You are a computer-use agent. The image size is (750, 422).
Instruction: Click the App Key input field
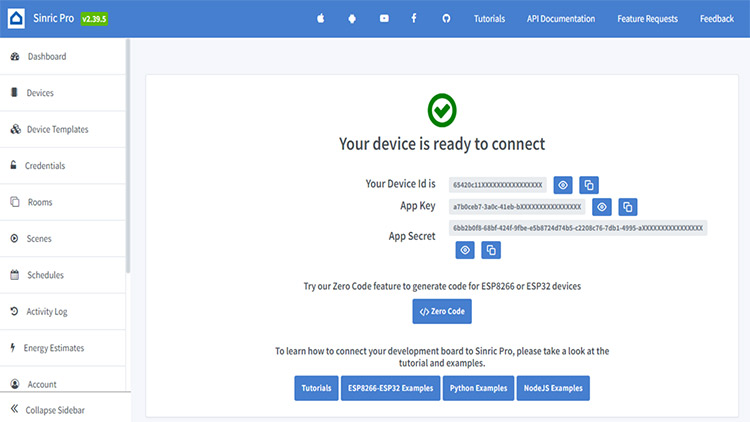(517, 207)
